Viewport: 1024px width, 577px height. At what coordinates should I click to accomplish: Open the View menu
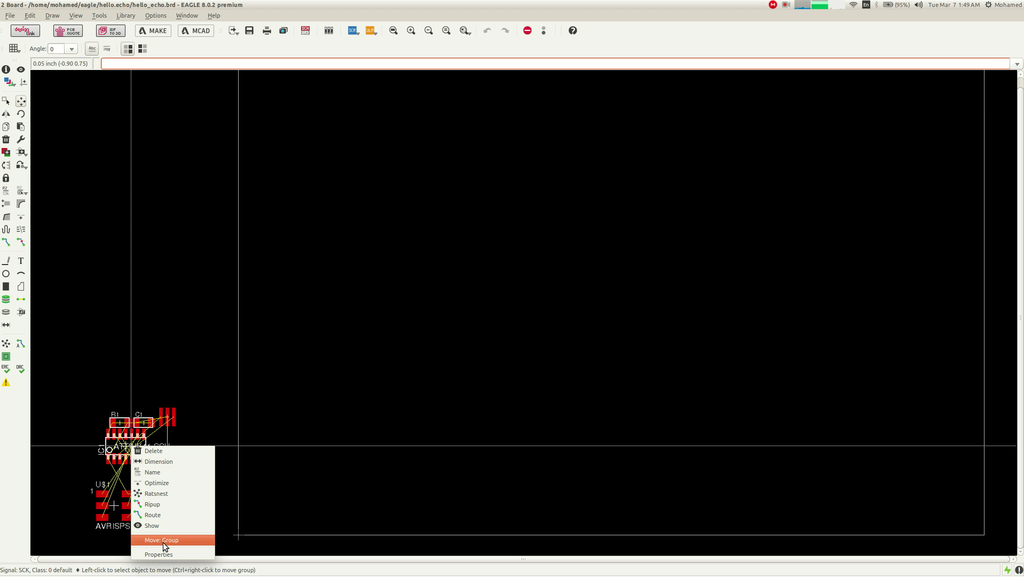tap(76, 16)
